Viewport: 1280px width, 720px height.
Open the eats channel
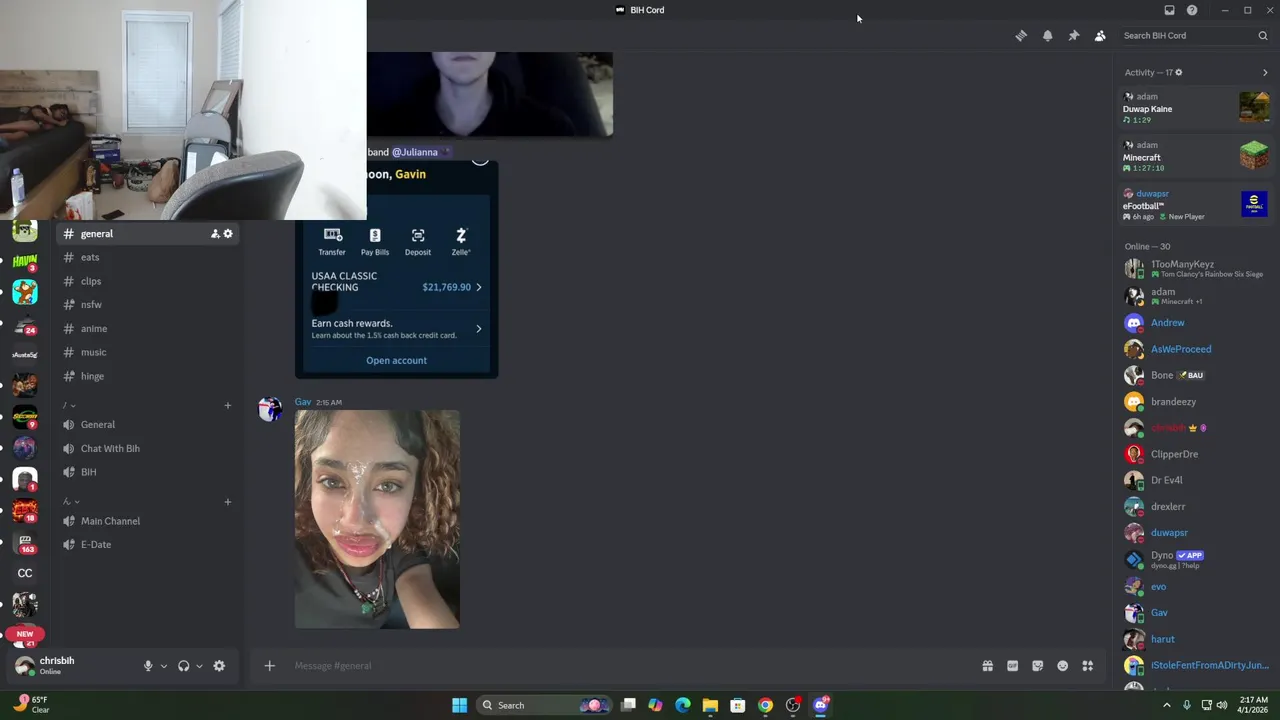pos(148,258)
